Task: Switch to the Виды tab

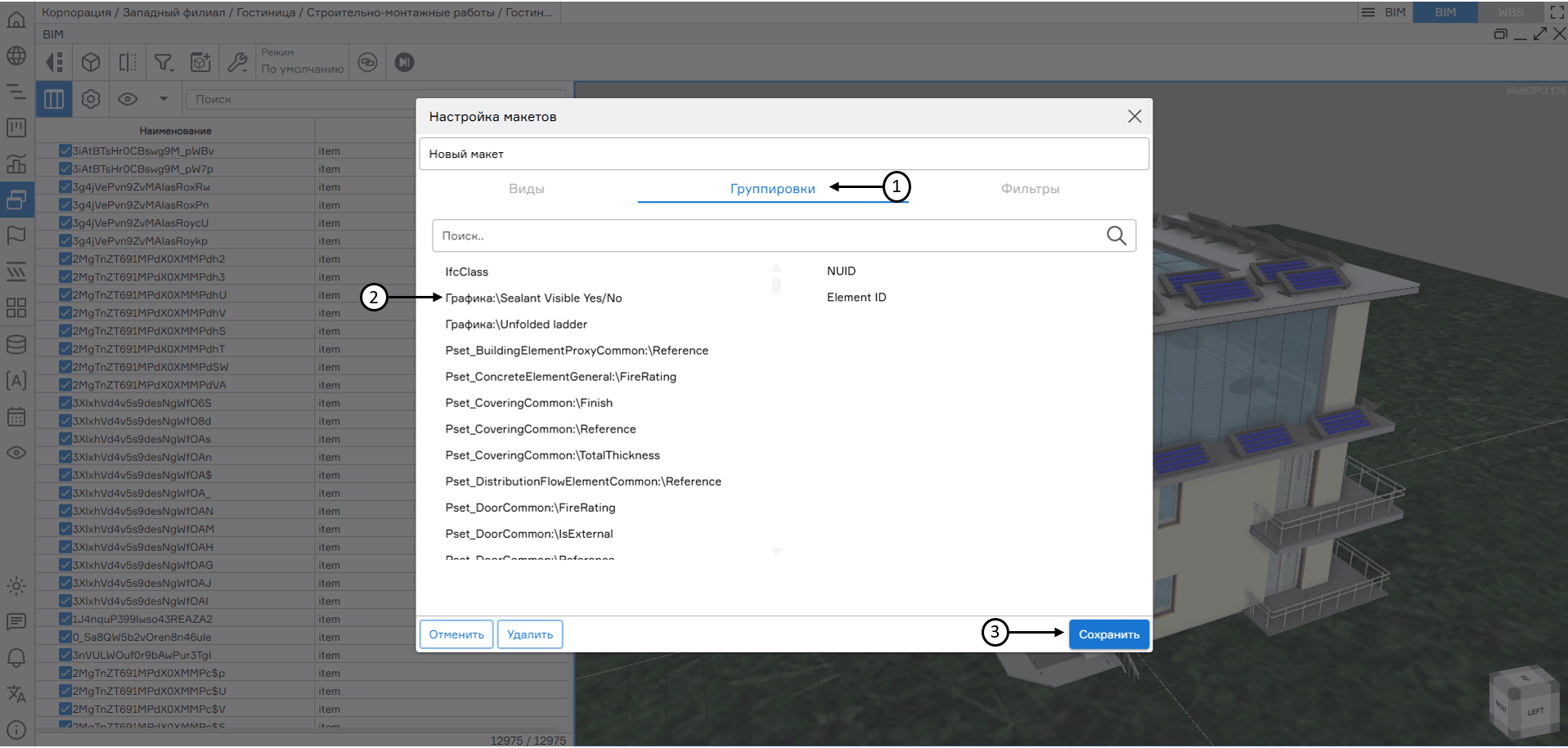Action: tap(526, 189)
